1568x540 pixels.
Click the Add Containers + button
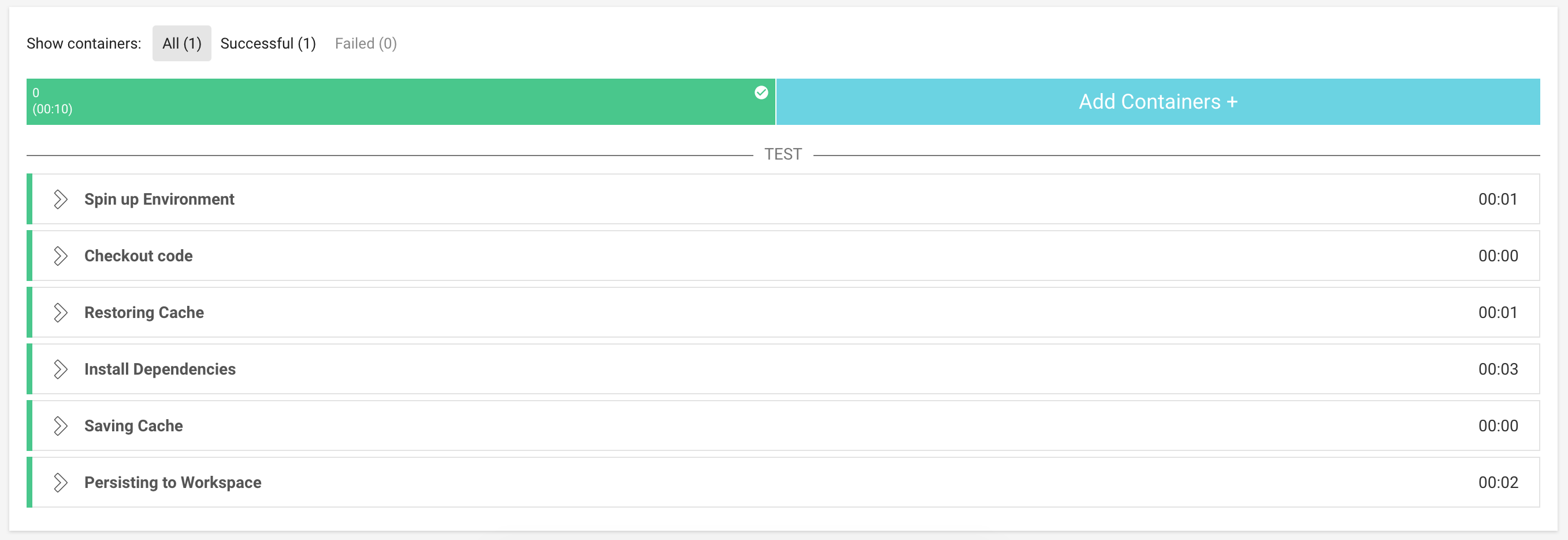pos(1158,101)
